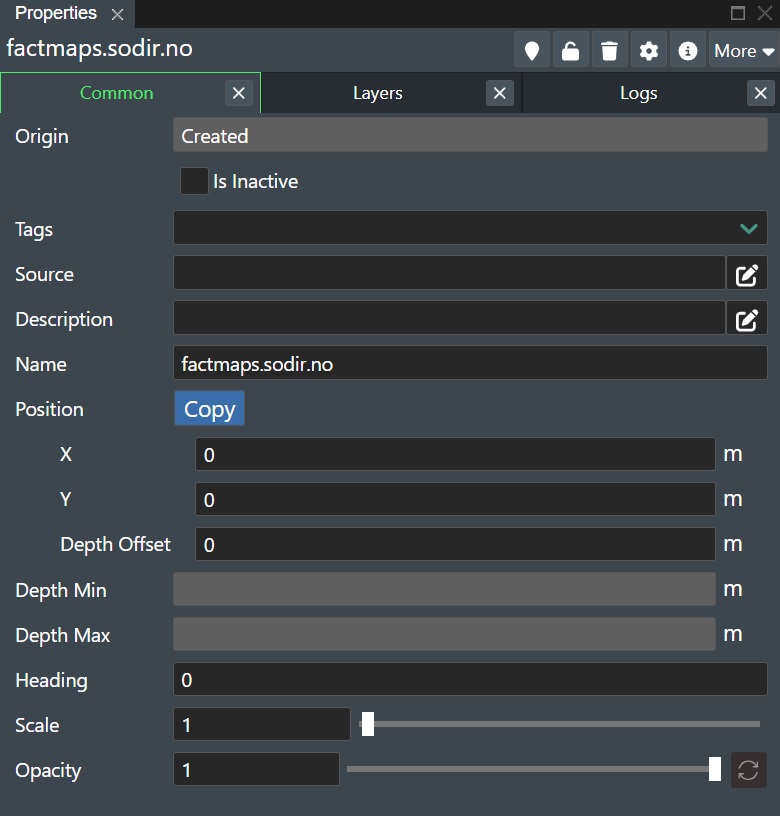Click the Opacity value input
Viewport: 780px width, 816px height.
pyautogui.click(x=256, y=769)
